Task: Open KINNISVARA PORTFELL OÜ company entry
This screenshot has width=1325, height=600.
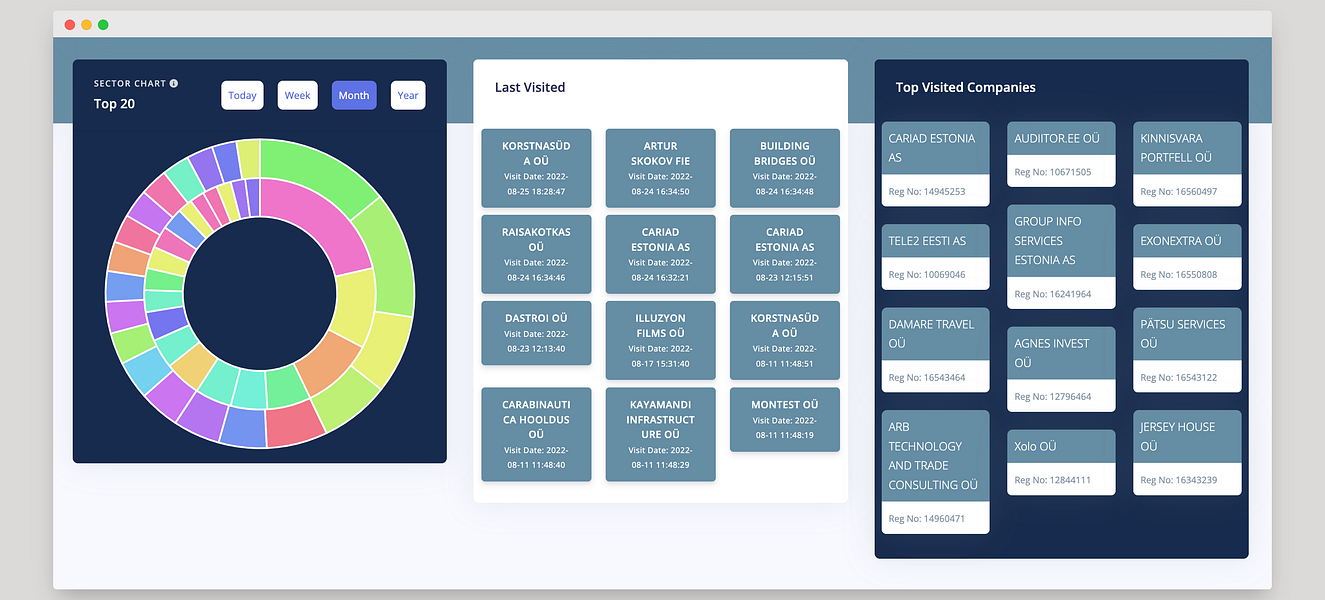Action: (1187, 164)
